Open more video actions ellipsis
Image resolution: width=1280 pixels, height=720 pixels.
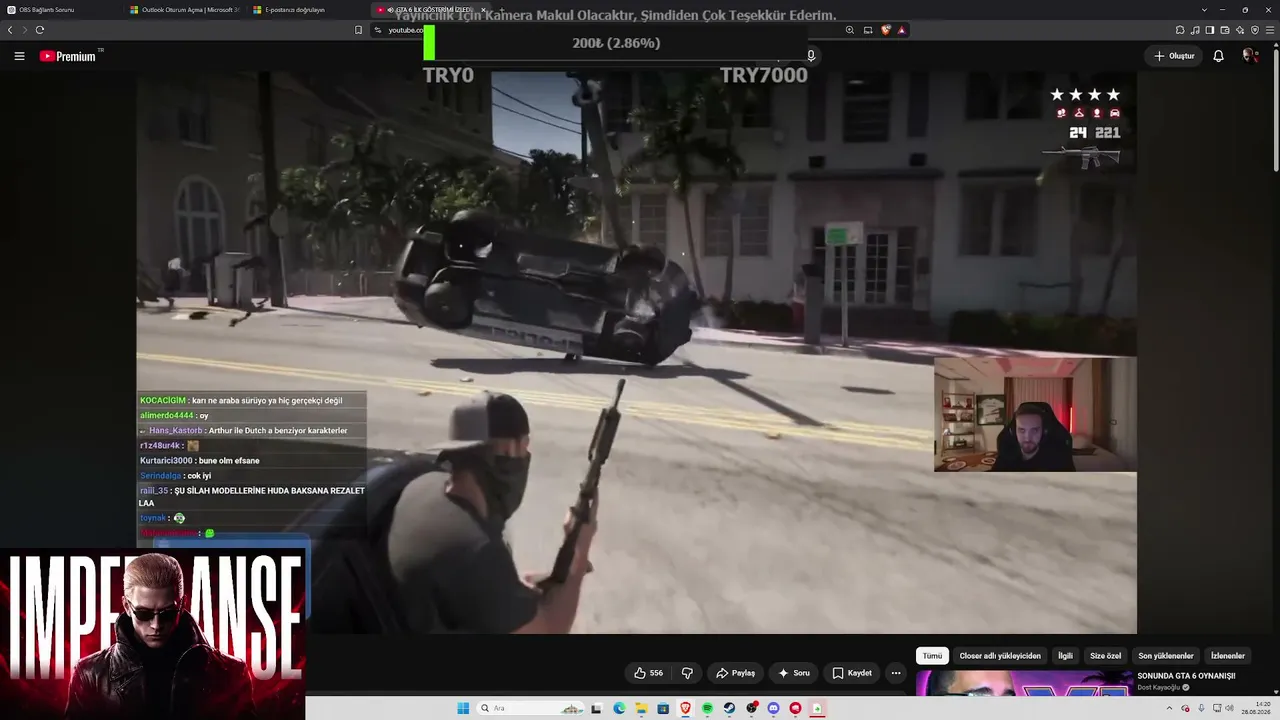[896, 673]
